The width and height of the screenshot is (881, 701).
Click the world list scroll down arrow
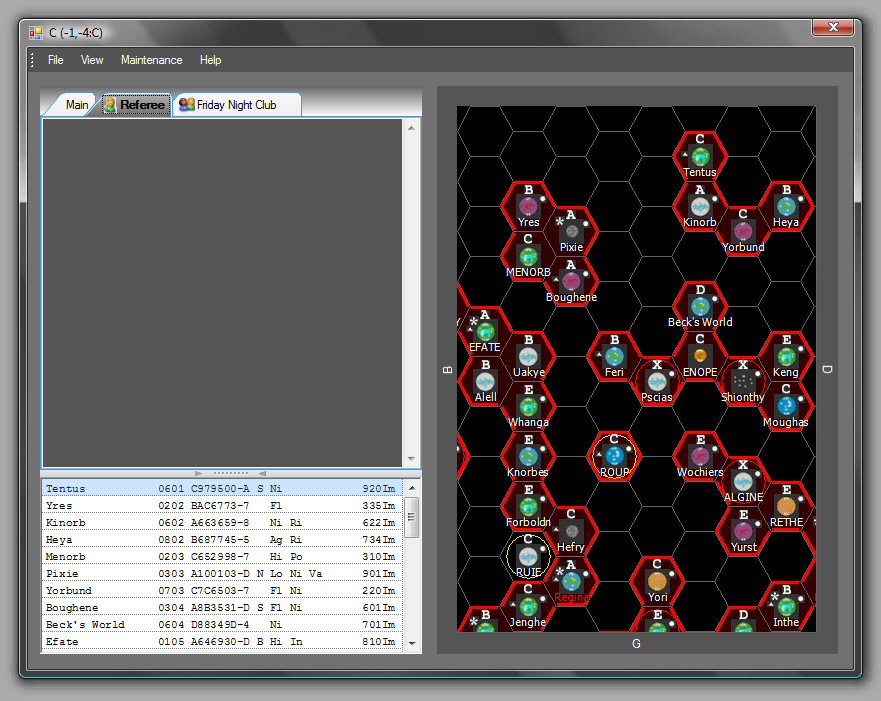(411, 643)
